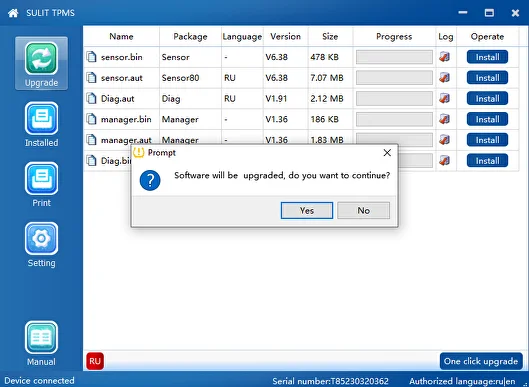This screenshot has height=387, width=529.
Task: View the log icon for manager.bin
Action: 444,119
